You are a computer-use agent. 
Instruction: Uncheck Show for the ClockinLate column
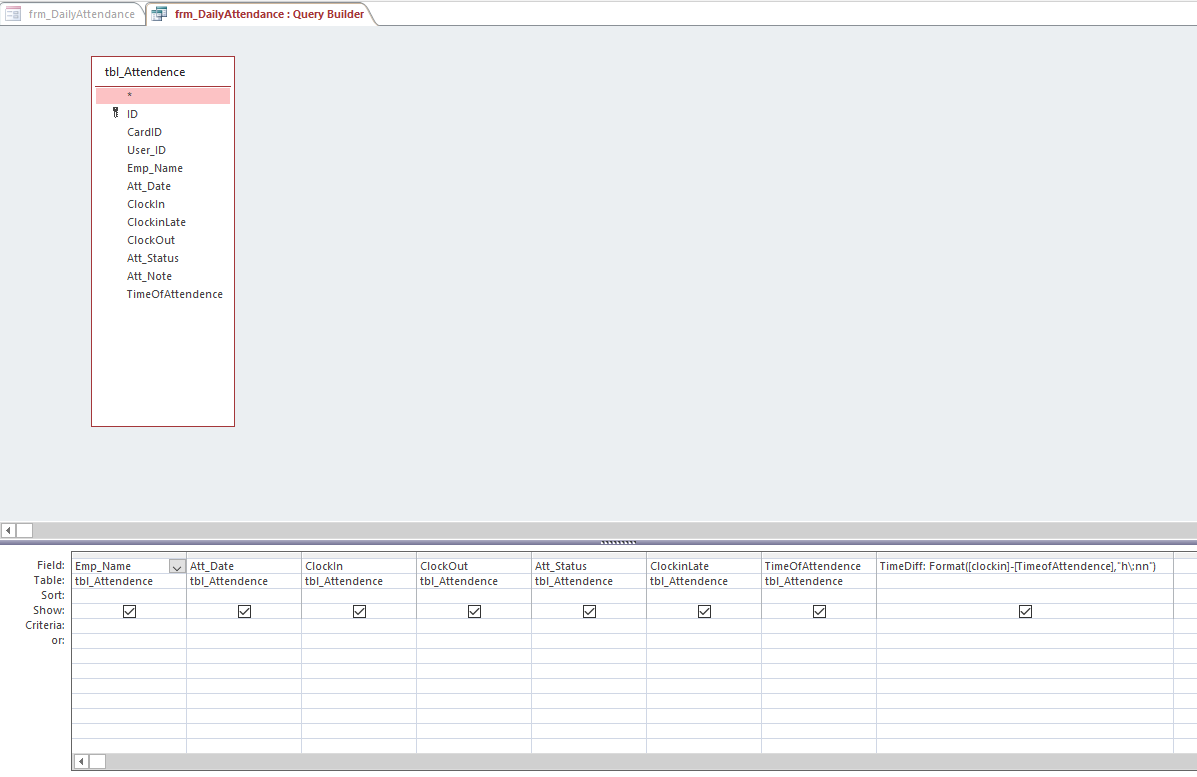[x=704, y=611]
